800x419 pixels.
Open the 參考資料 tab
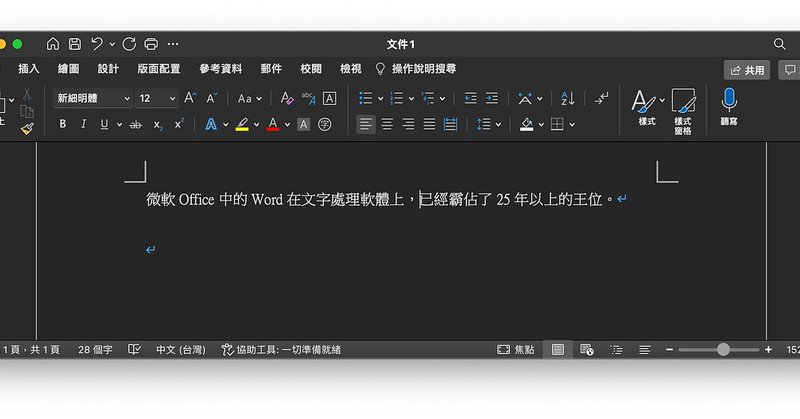[x=220, y=68]
